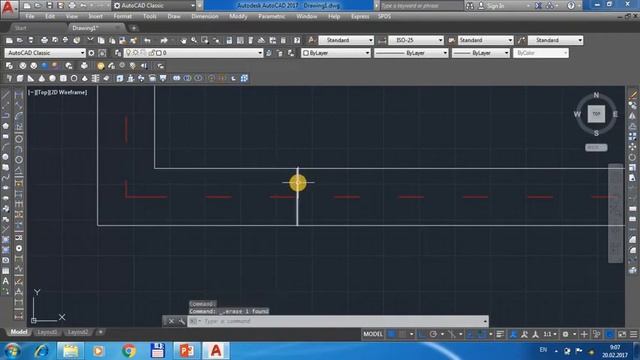The height and width of the screenshot is (360, 640).
Task: Click the Open file icon in the Standard toolbar
Action: (x=20, y=40)
